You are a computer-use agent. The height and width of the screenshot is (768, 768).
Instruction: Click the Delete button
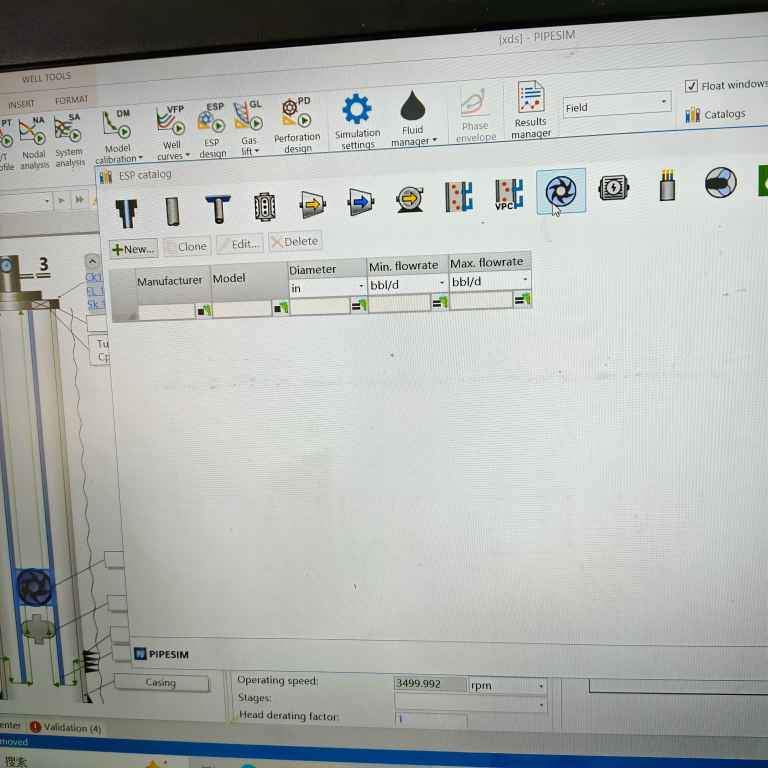(295, 241)
